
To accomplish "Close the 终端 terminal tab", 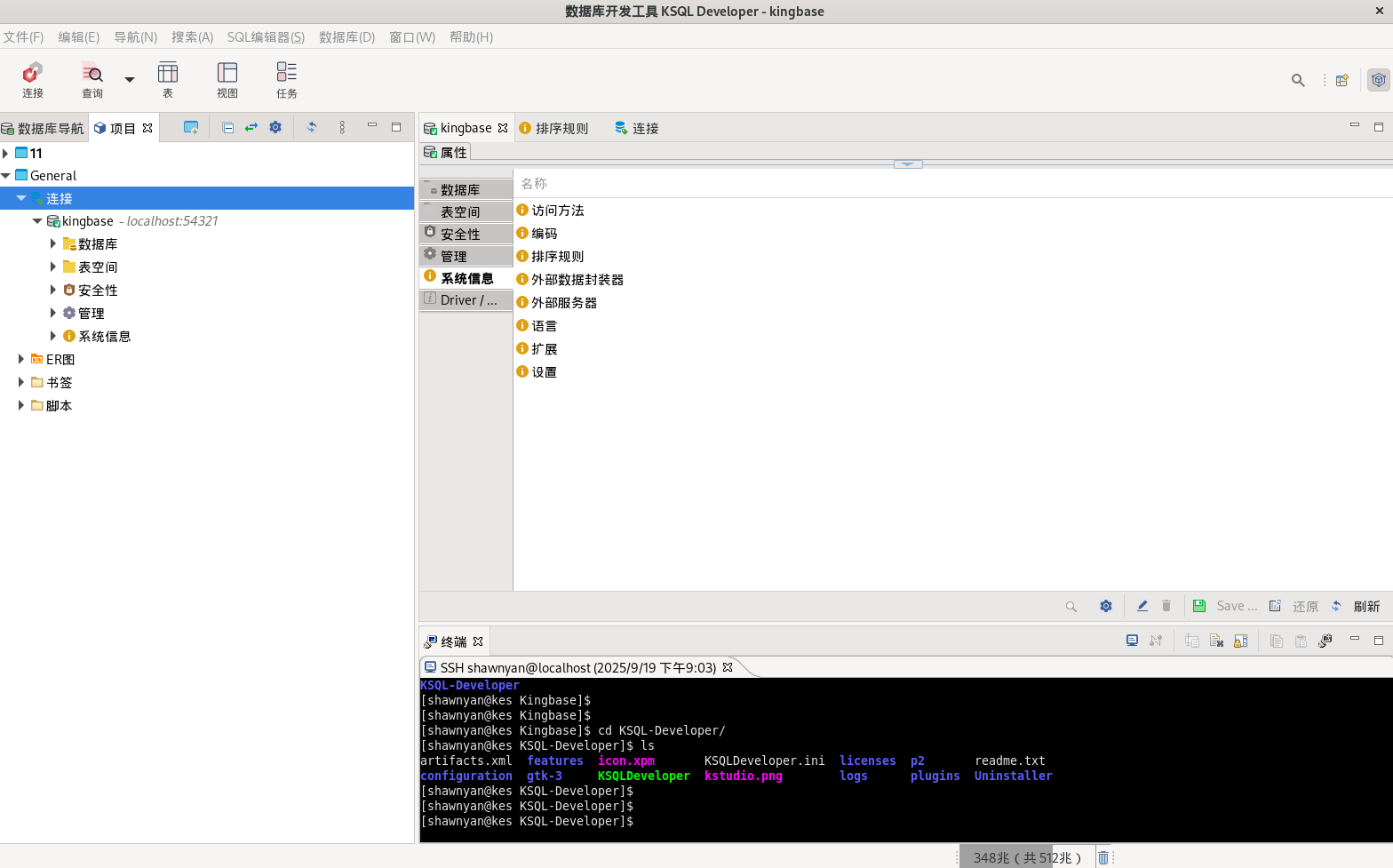I will (x=478, y=641).
